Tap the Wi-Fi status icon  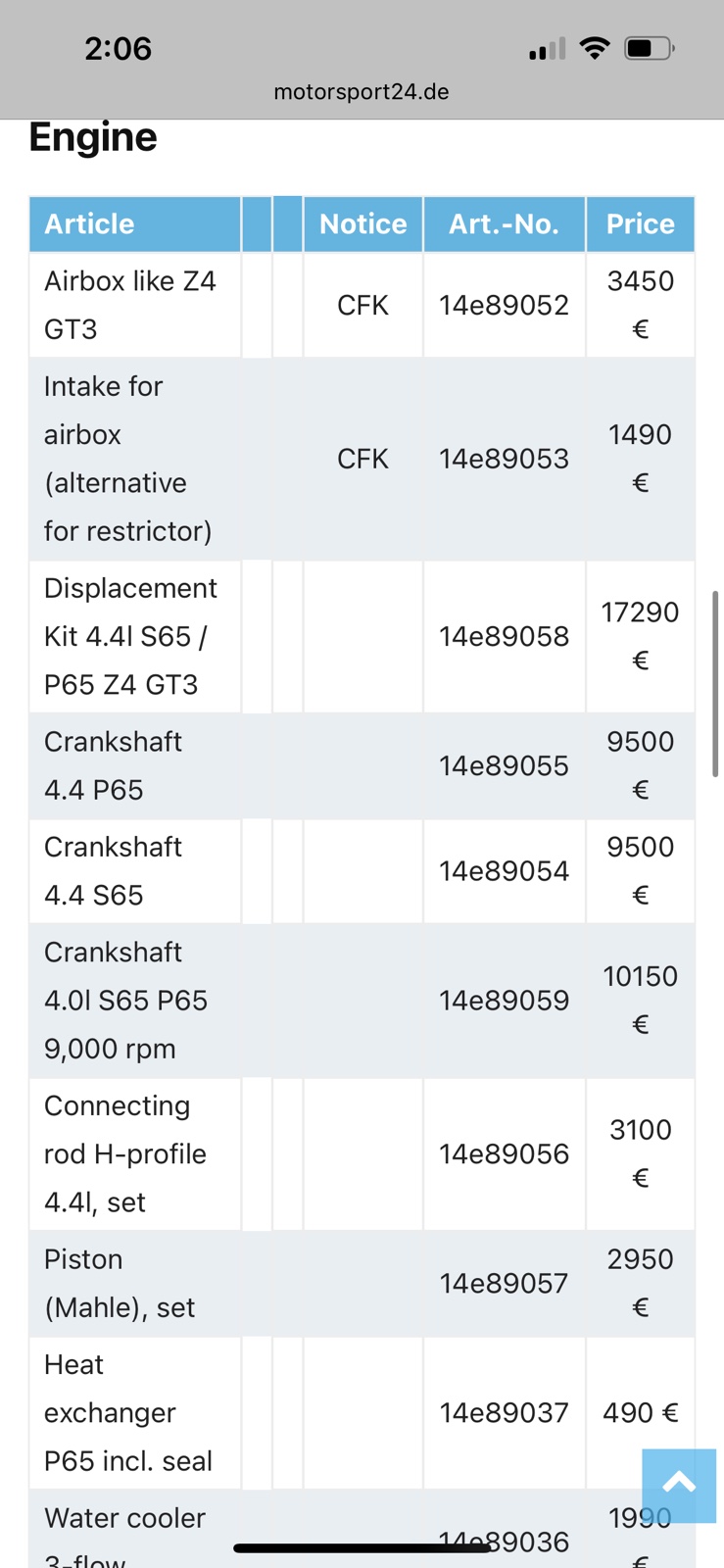point(594,48)
